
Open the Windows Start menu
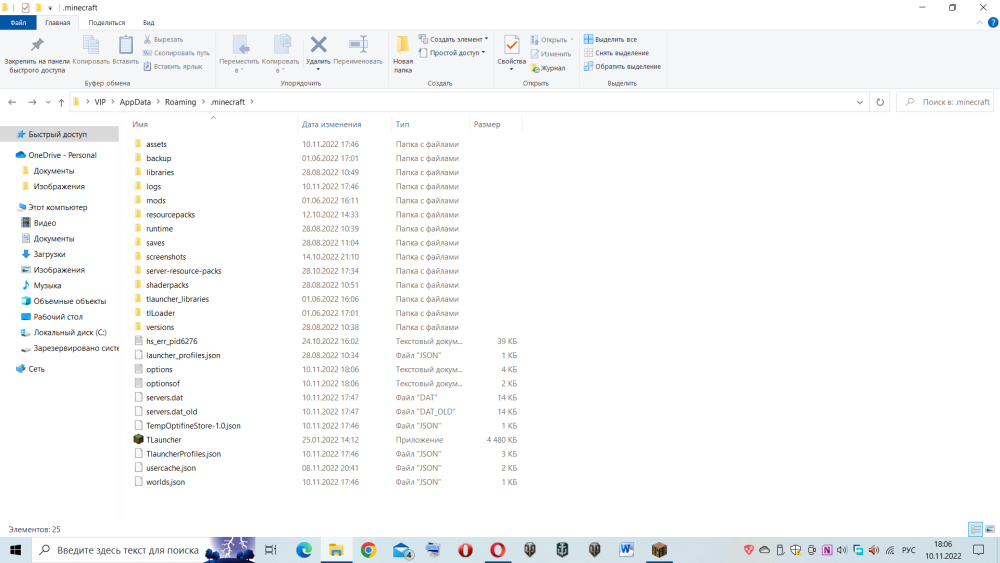15,550
